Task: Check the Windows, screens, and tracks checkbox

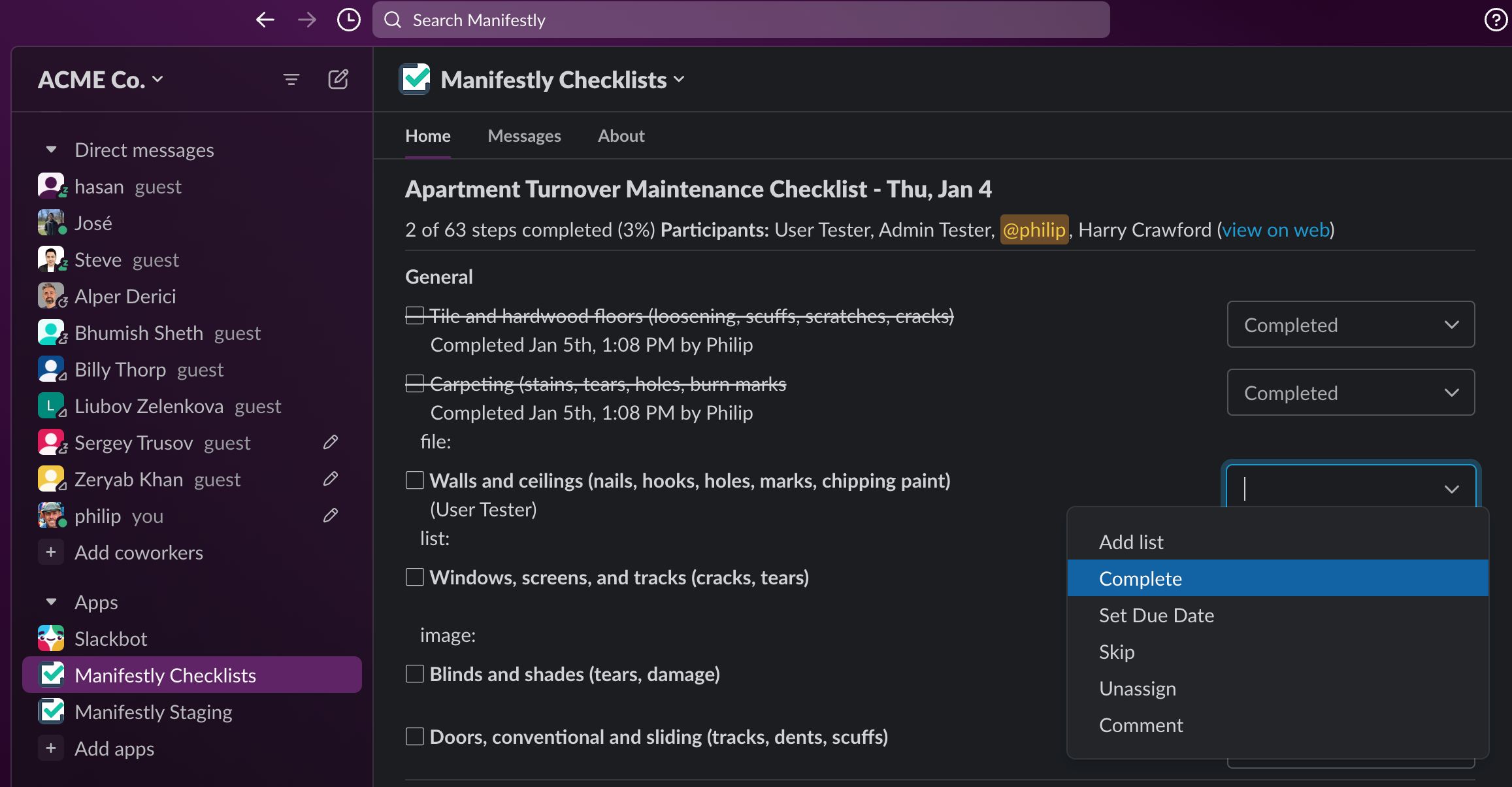Action: [x=414, y=577]
